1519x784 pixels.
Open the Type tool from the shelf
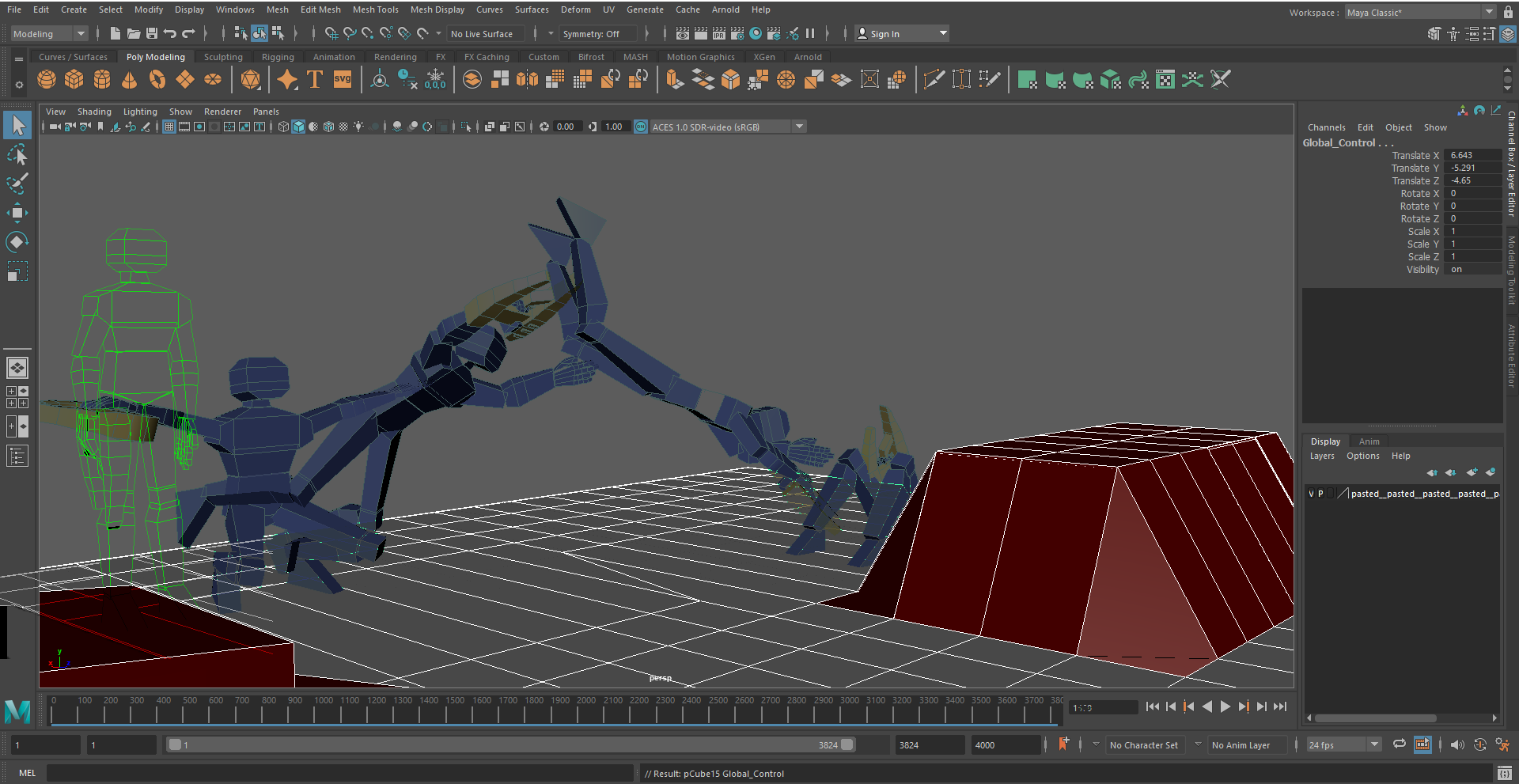(314, 79)
